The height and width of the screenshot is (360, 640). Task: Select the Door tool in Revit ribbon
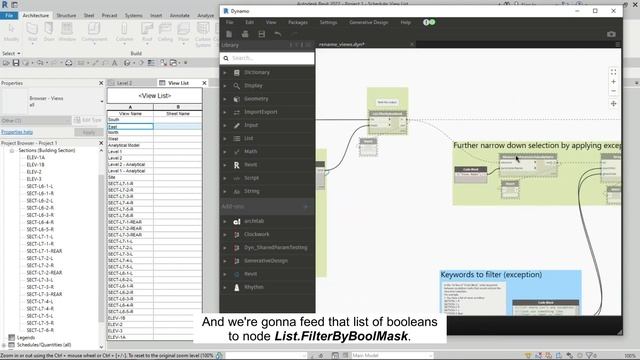[49, 32]
